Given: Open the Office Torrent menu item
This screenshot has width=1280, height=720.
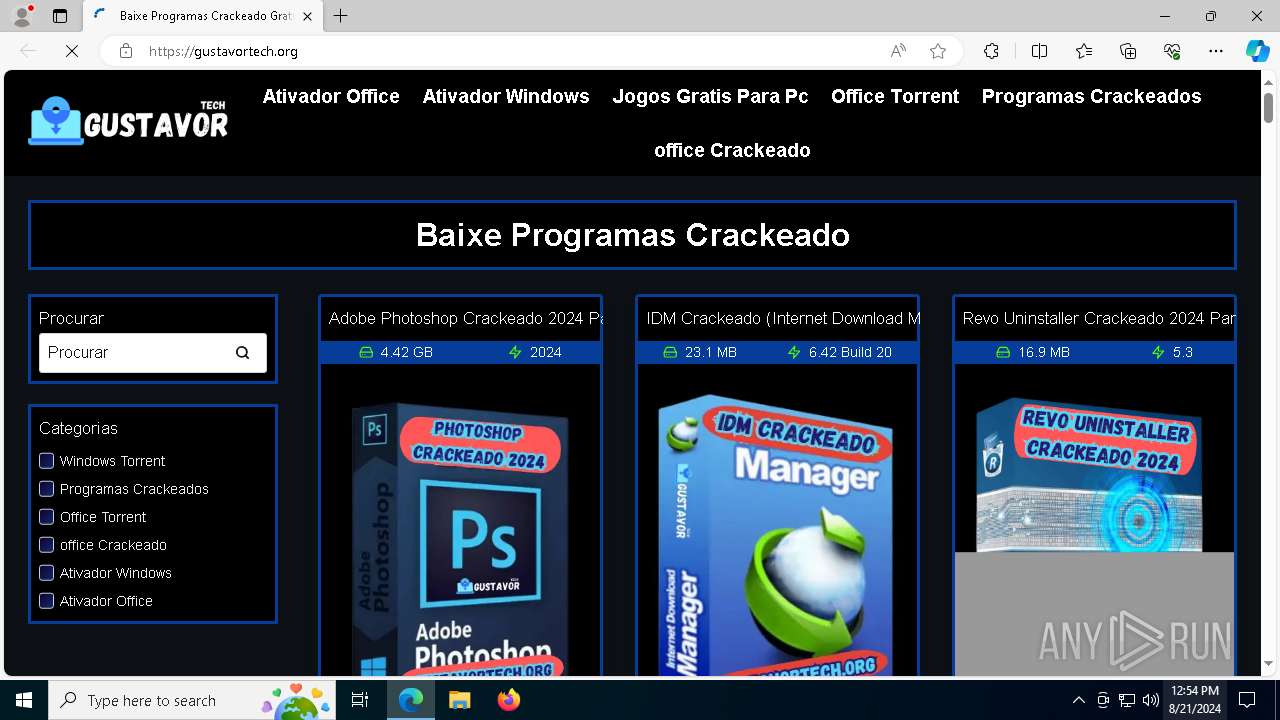Looking at the screenshot, I should point(895,96).
